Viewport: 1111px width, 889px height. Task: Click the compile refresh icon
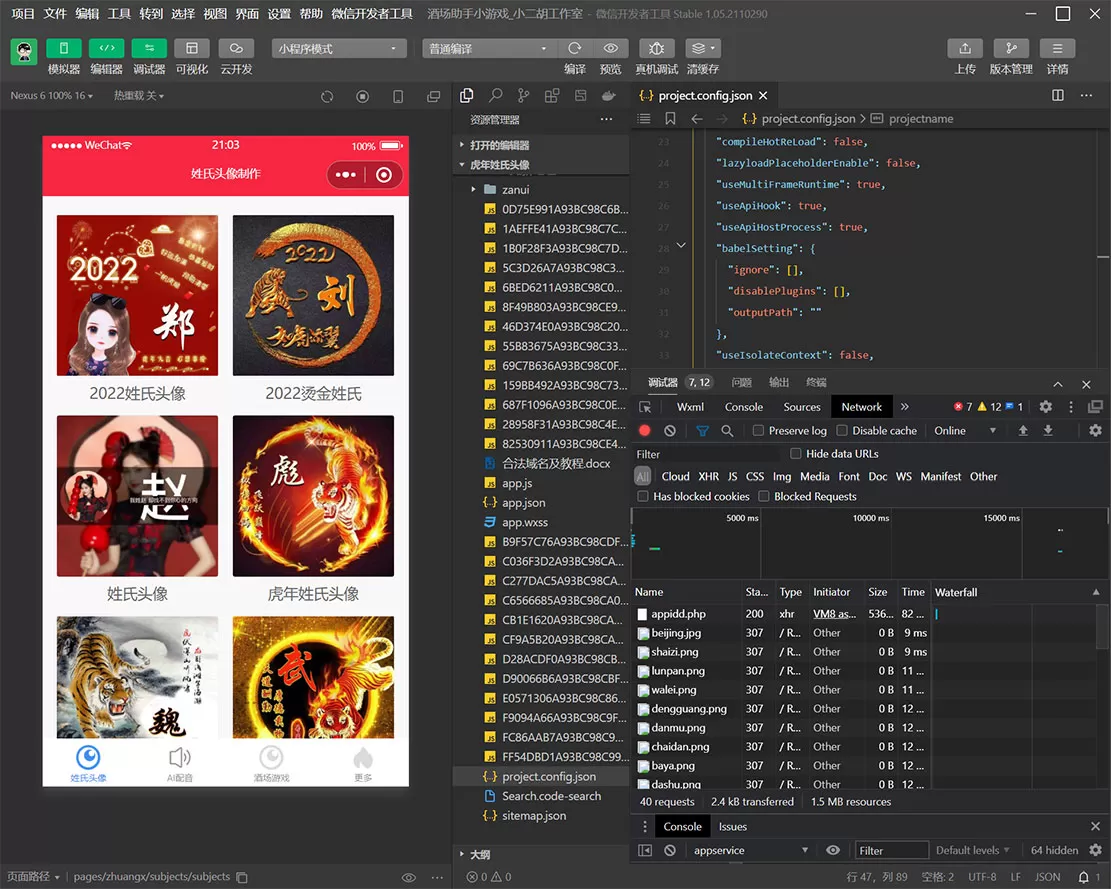(x=574, y=48)
